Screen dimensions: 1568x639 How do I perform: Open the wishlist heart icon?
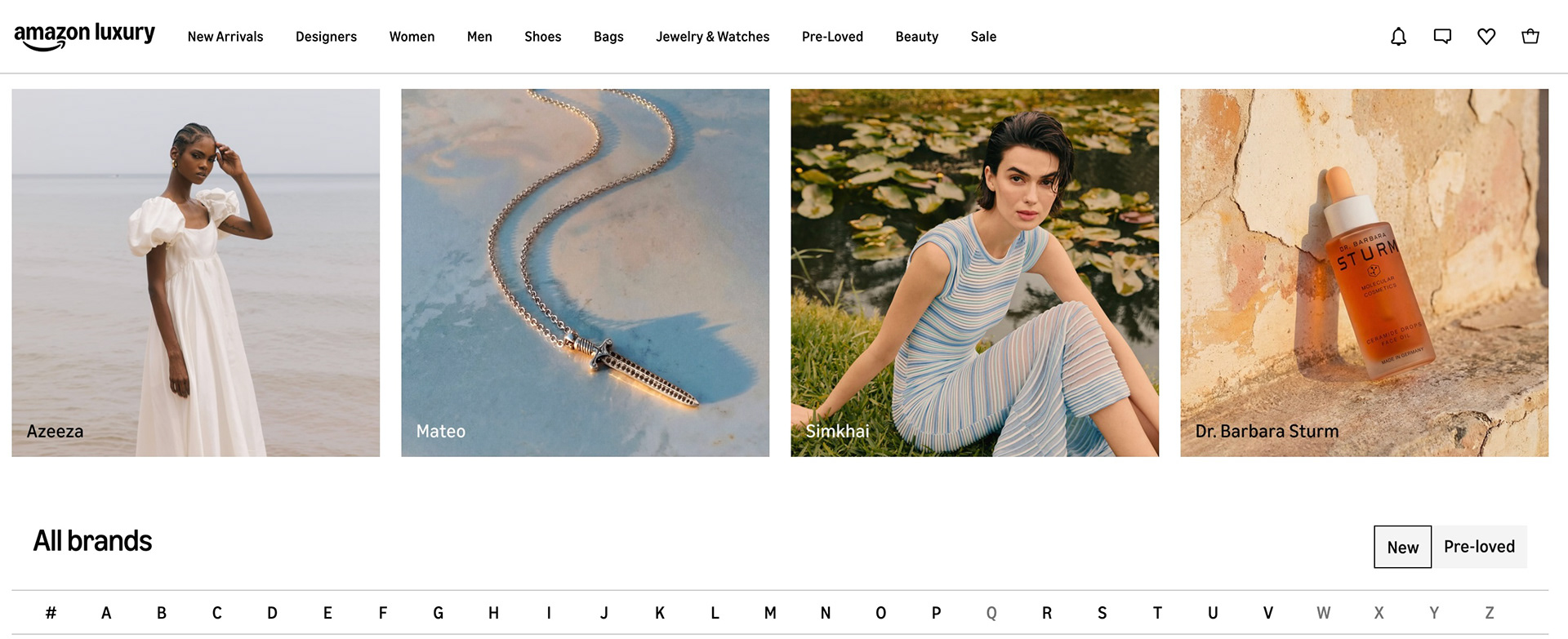coord(1486,37)
